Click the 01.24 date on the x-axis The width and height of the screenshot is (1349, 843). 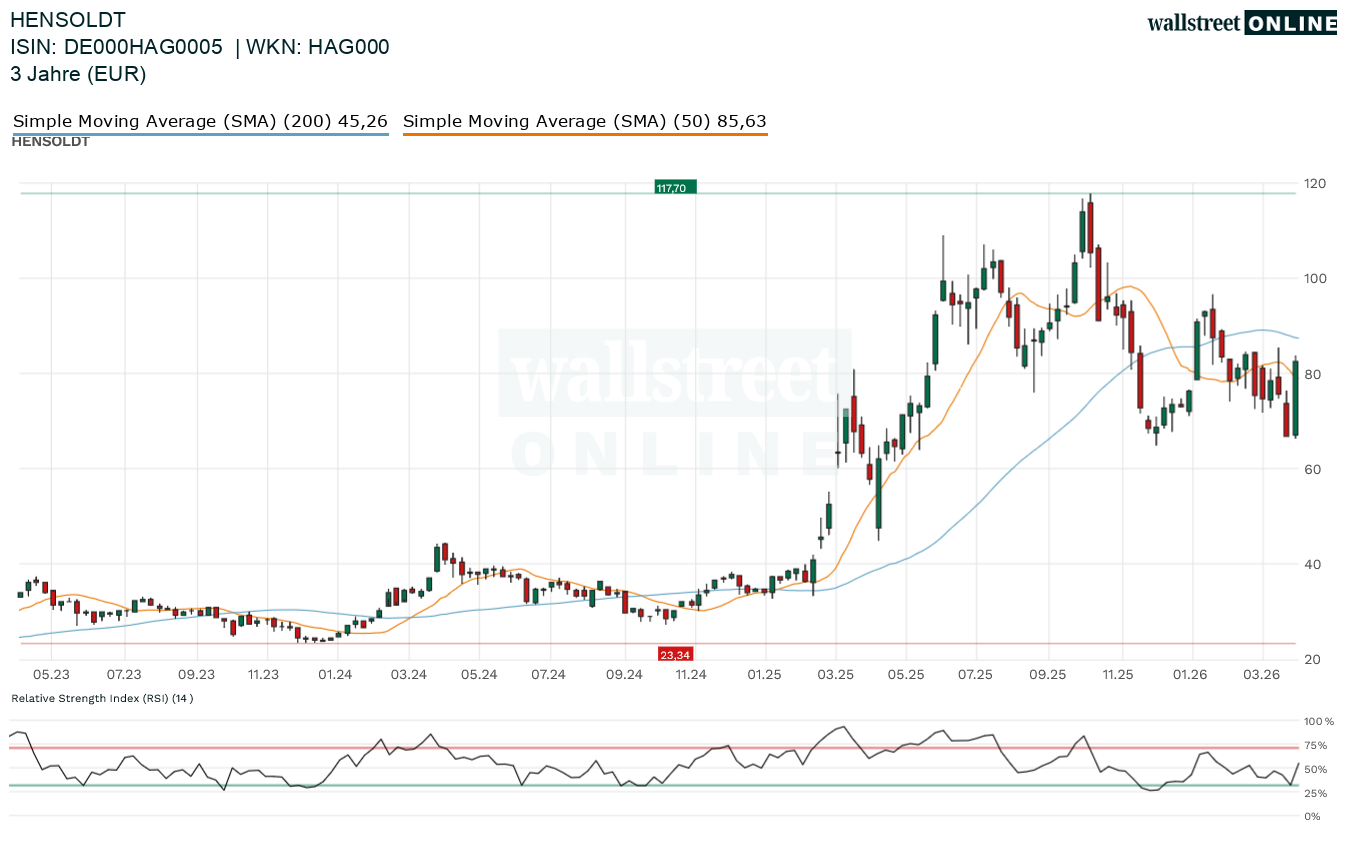pos(335,675)
